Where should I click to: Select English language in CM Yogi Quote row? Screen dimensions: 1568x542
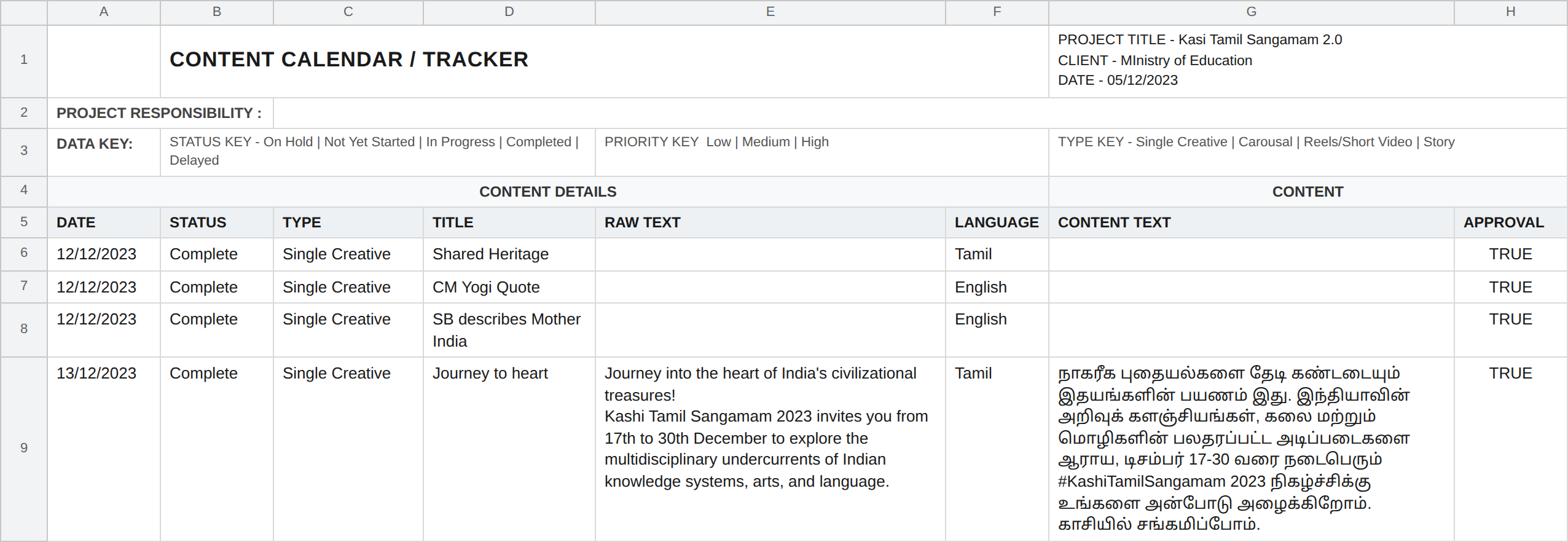(997, 287)
